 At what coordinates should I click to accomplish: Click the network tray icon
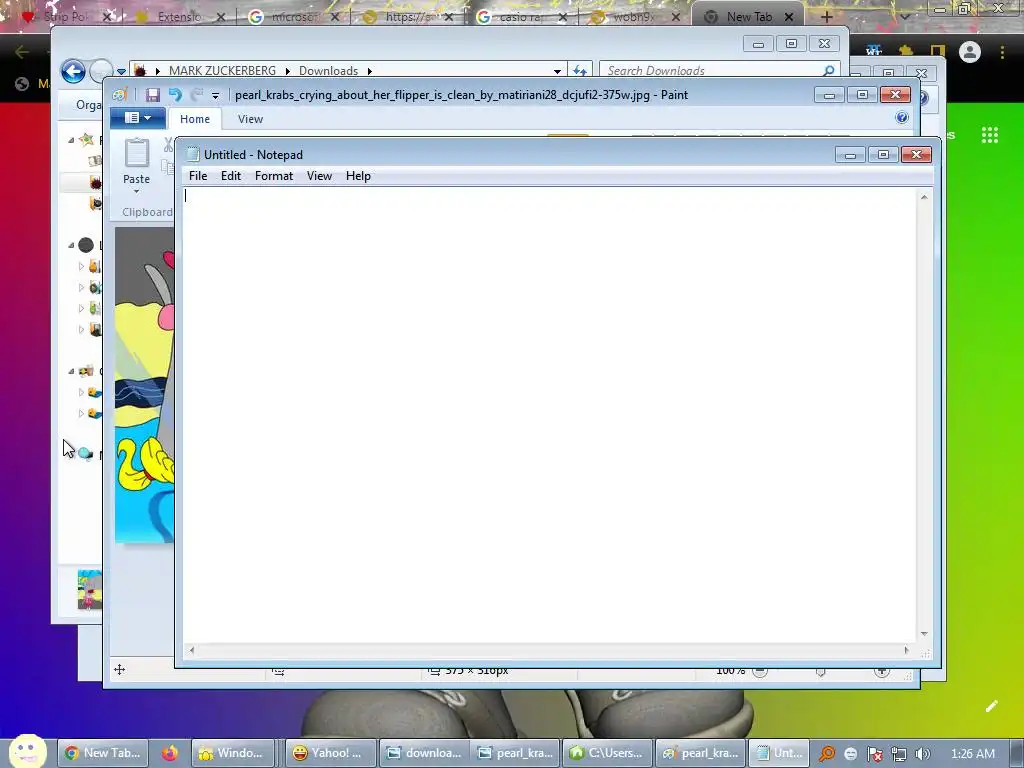(x=899, y=754)
